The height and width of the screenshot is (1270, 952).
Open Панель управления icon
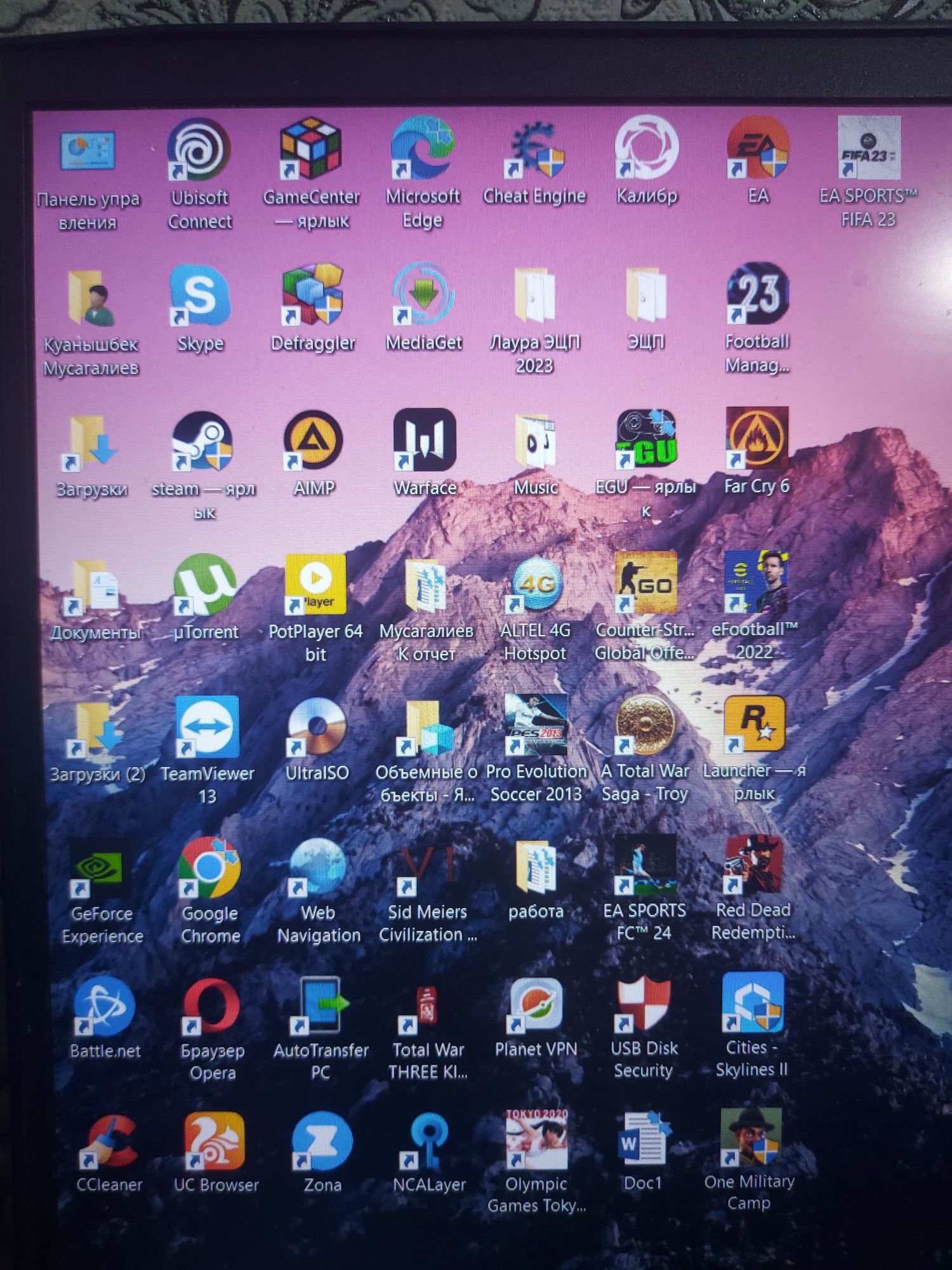coord(88,150)
